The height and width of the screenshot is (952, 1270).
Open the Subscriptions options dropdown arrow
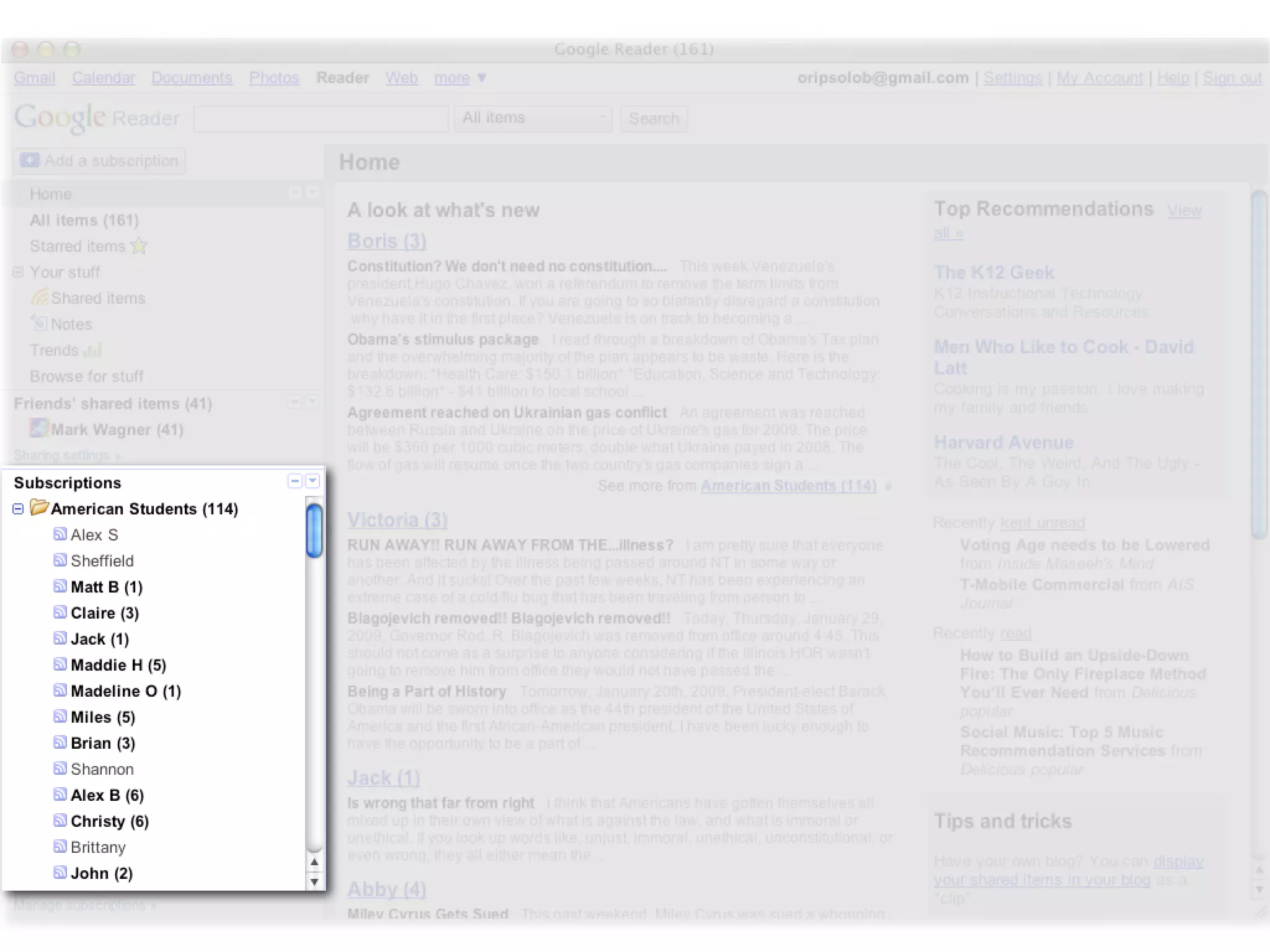313,482
